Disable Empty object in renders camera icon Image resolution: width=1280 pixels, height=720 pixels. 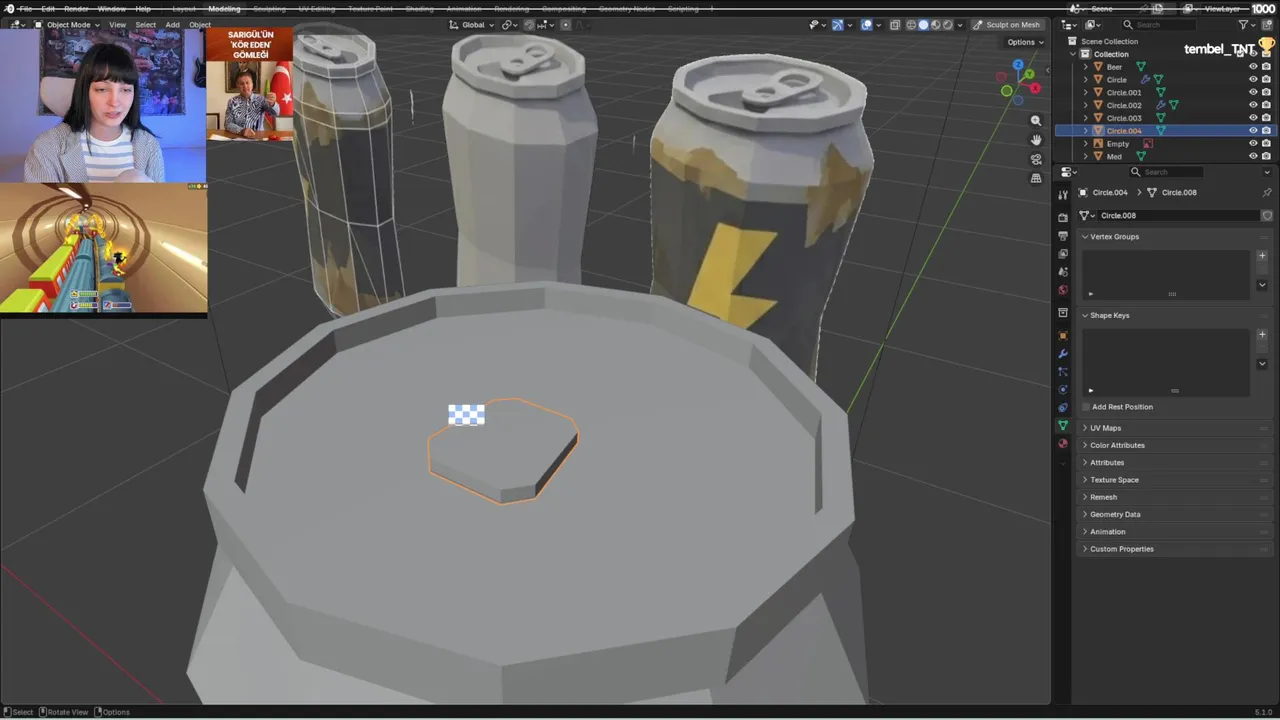coord(1266,144)
